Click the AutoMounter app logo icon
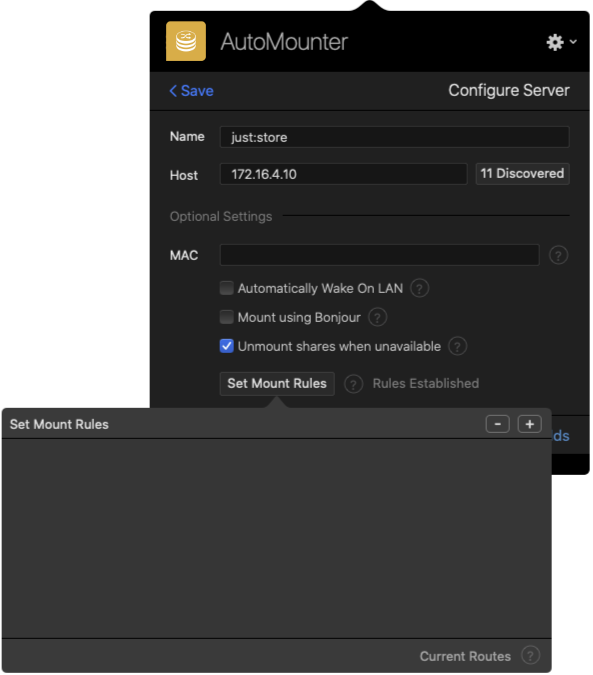Screen dimensions: 593x675 tap(186, 41)
